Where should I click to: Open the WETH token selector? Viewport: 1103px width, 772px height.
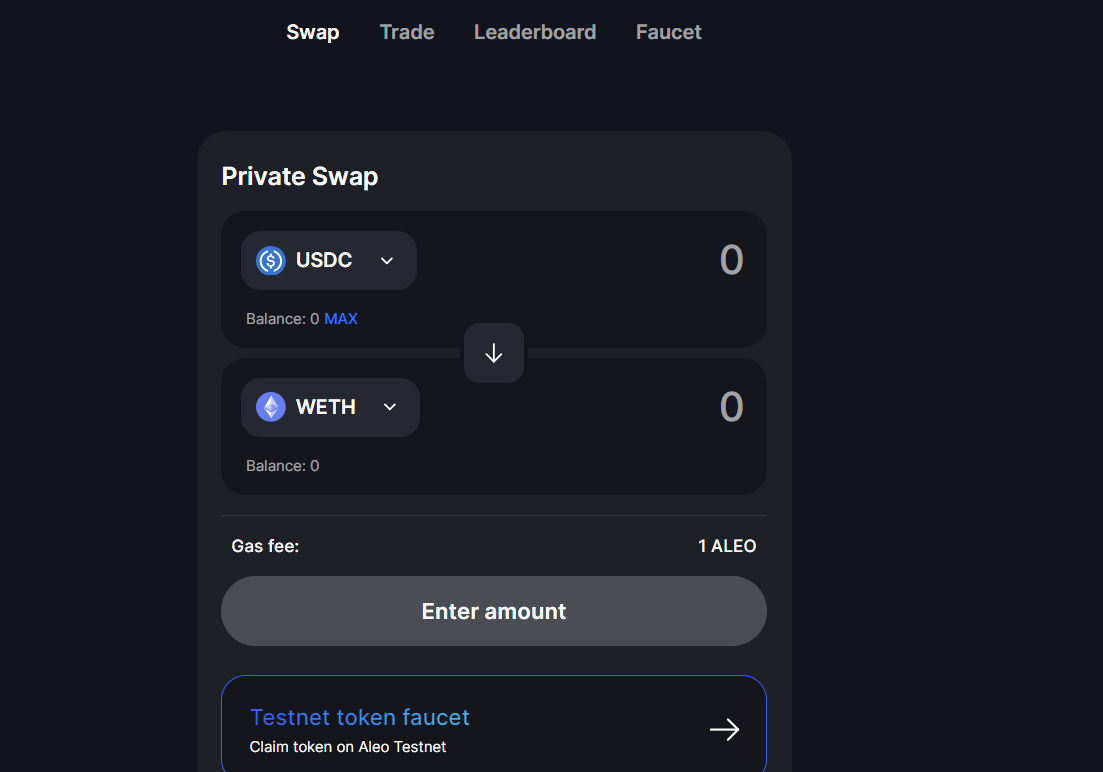pos(331,407)
